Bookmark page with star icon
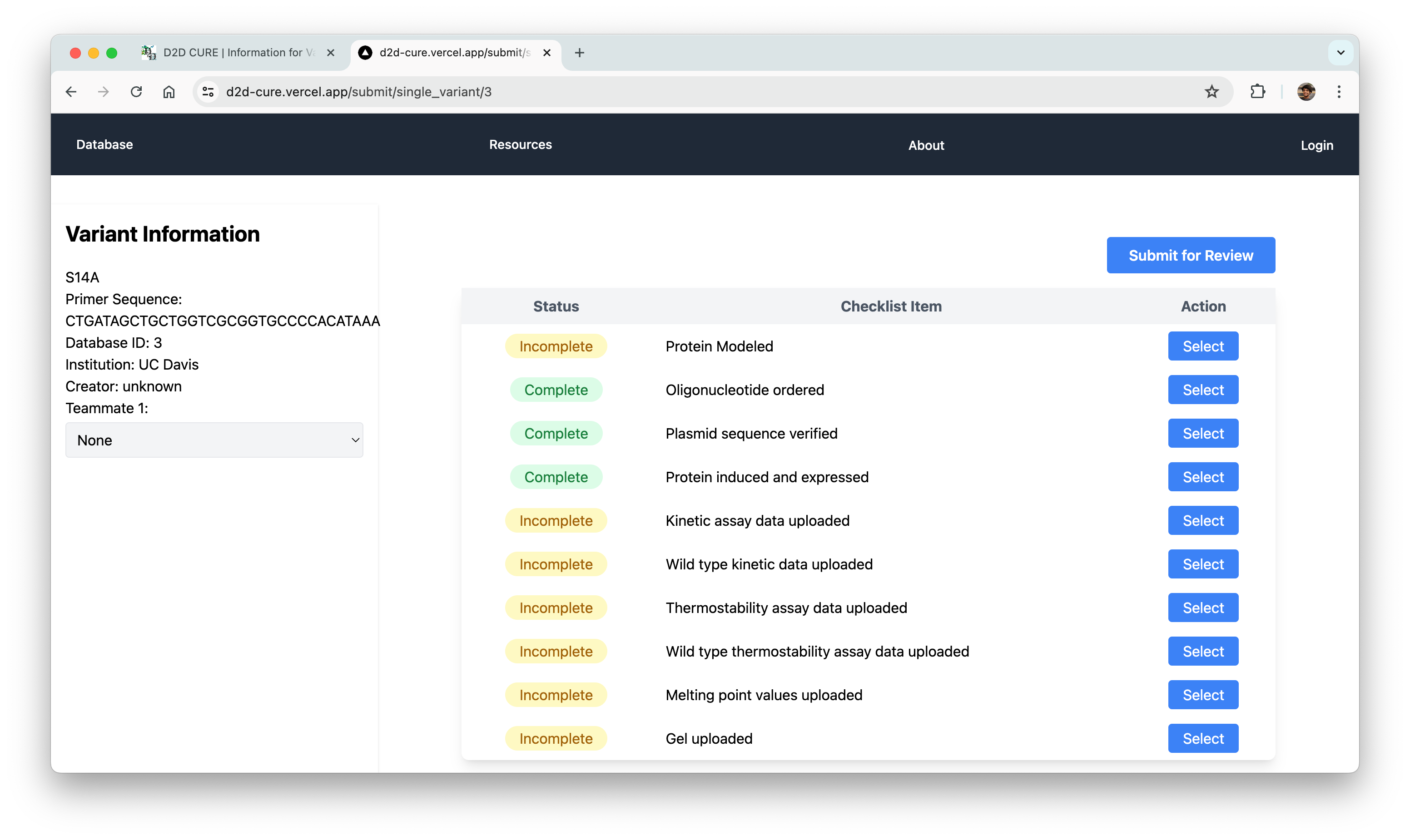This screenshot has width=1410, height=840. tap(1211, 92)
